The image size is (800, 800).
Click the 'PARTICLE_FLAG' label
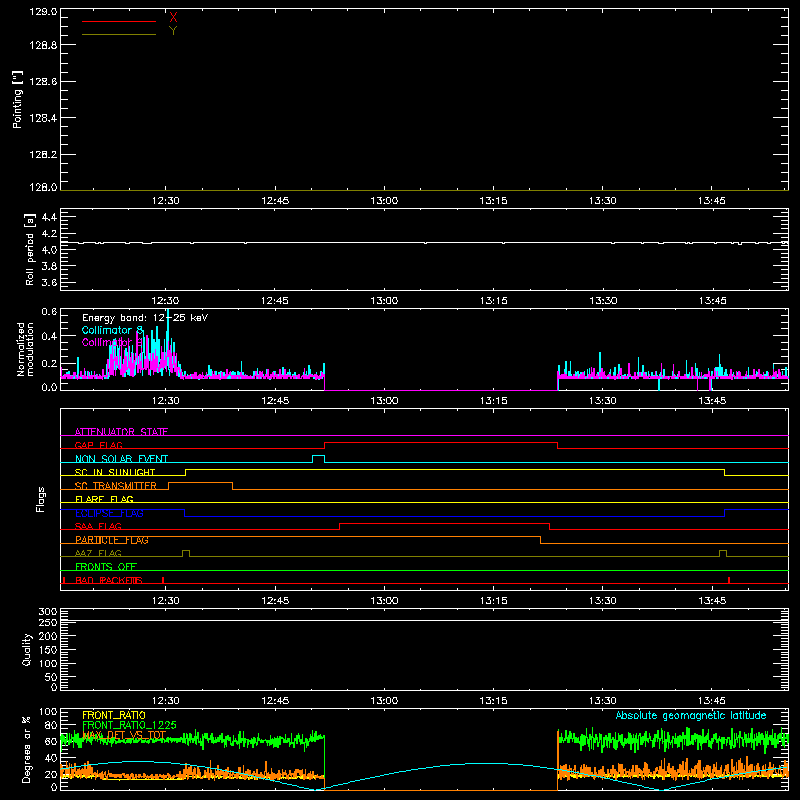(112, 540)
